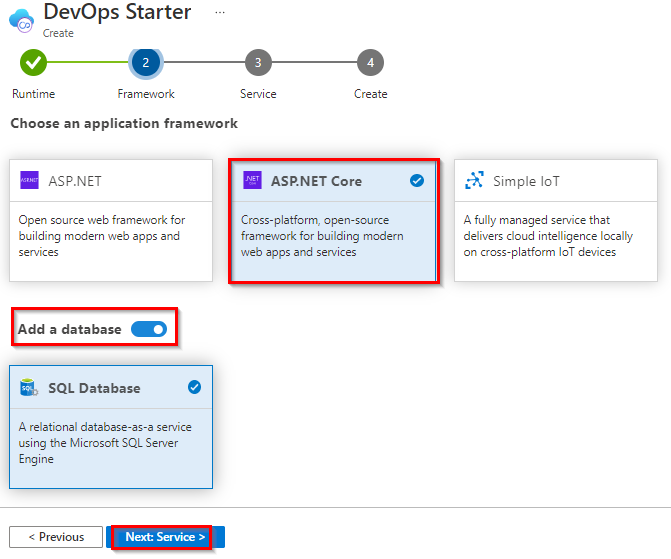Click the ASP.NET Core selected checkmark
The width and height of the screenshot is (671, 559).
[417, 181]
